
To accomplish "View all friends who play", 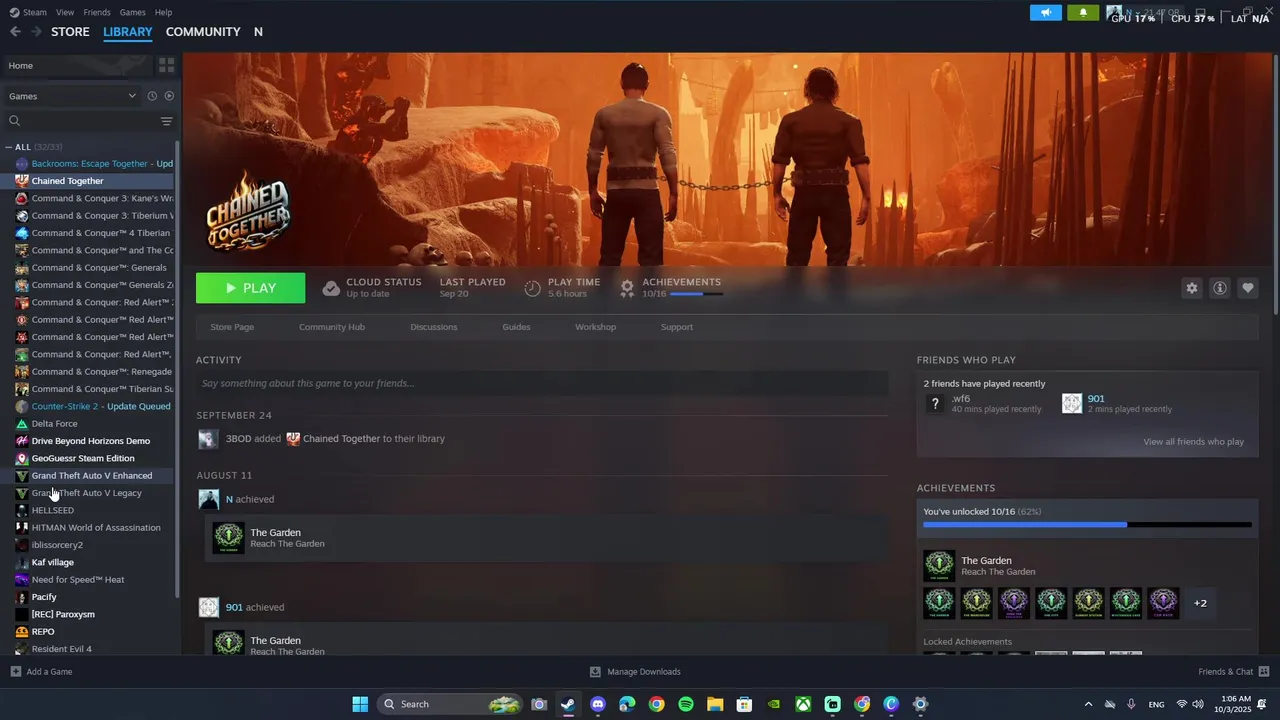I will 1193,442.
